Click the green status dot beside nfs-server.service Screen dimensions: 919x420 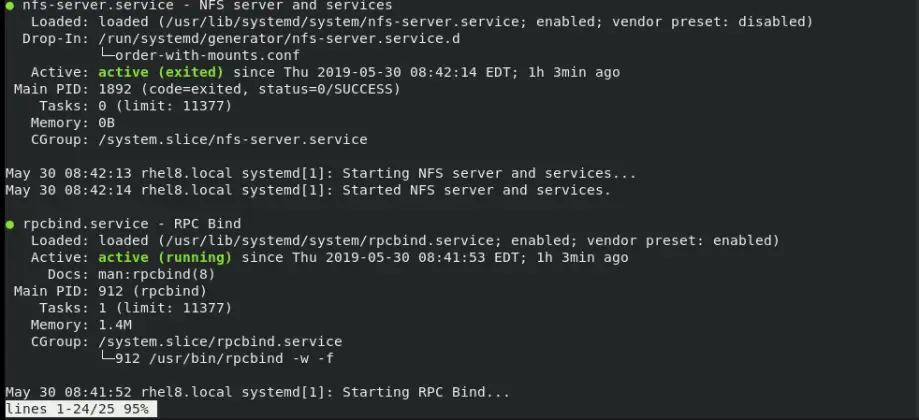click(10, 5)
